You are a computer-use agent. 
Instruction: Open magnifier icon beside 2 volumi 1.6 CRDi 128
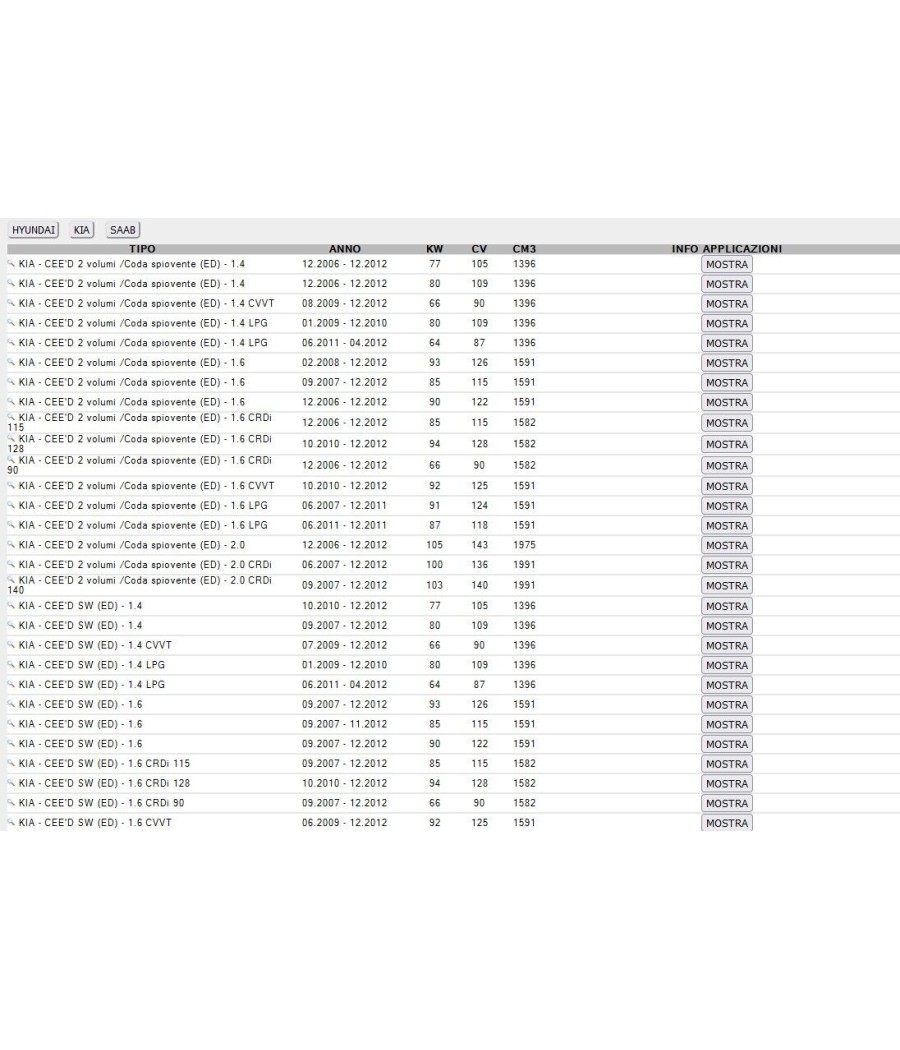click(x=11, y=439)
